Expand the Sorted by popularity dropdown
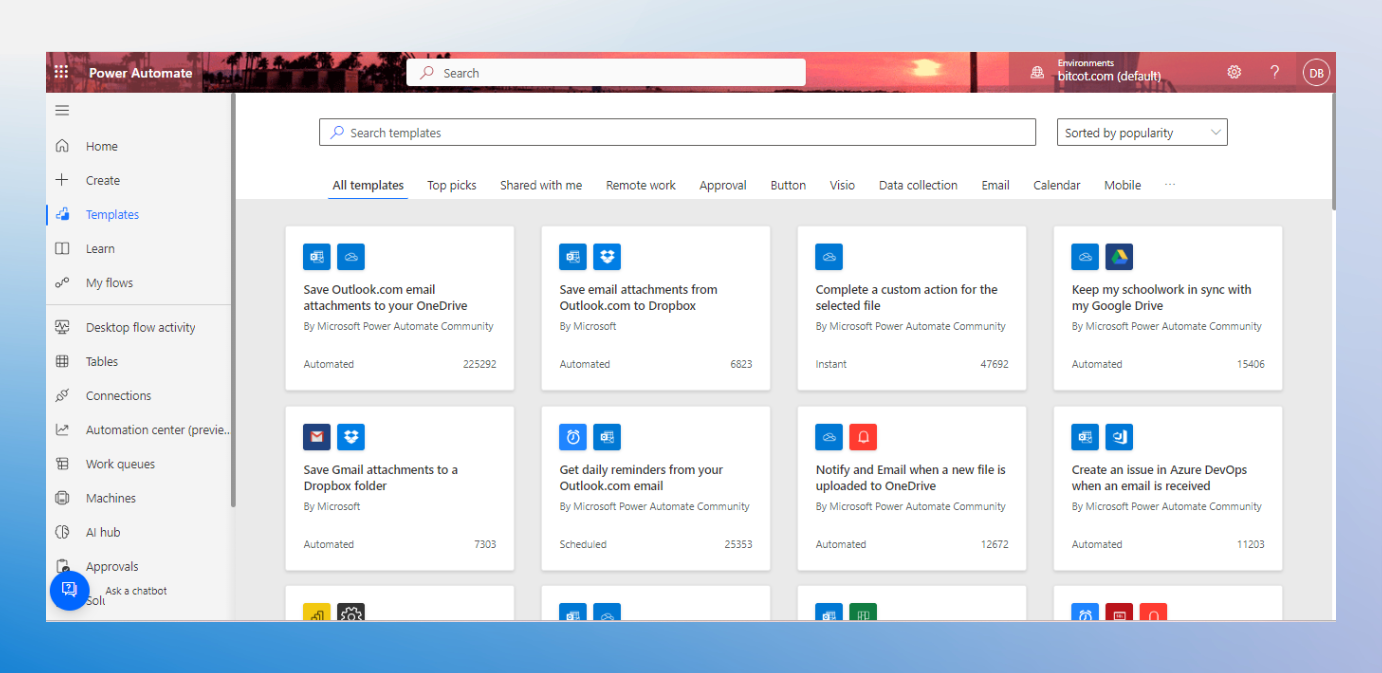 pyautogui.click(x=1141, y=133)
